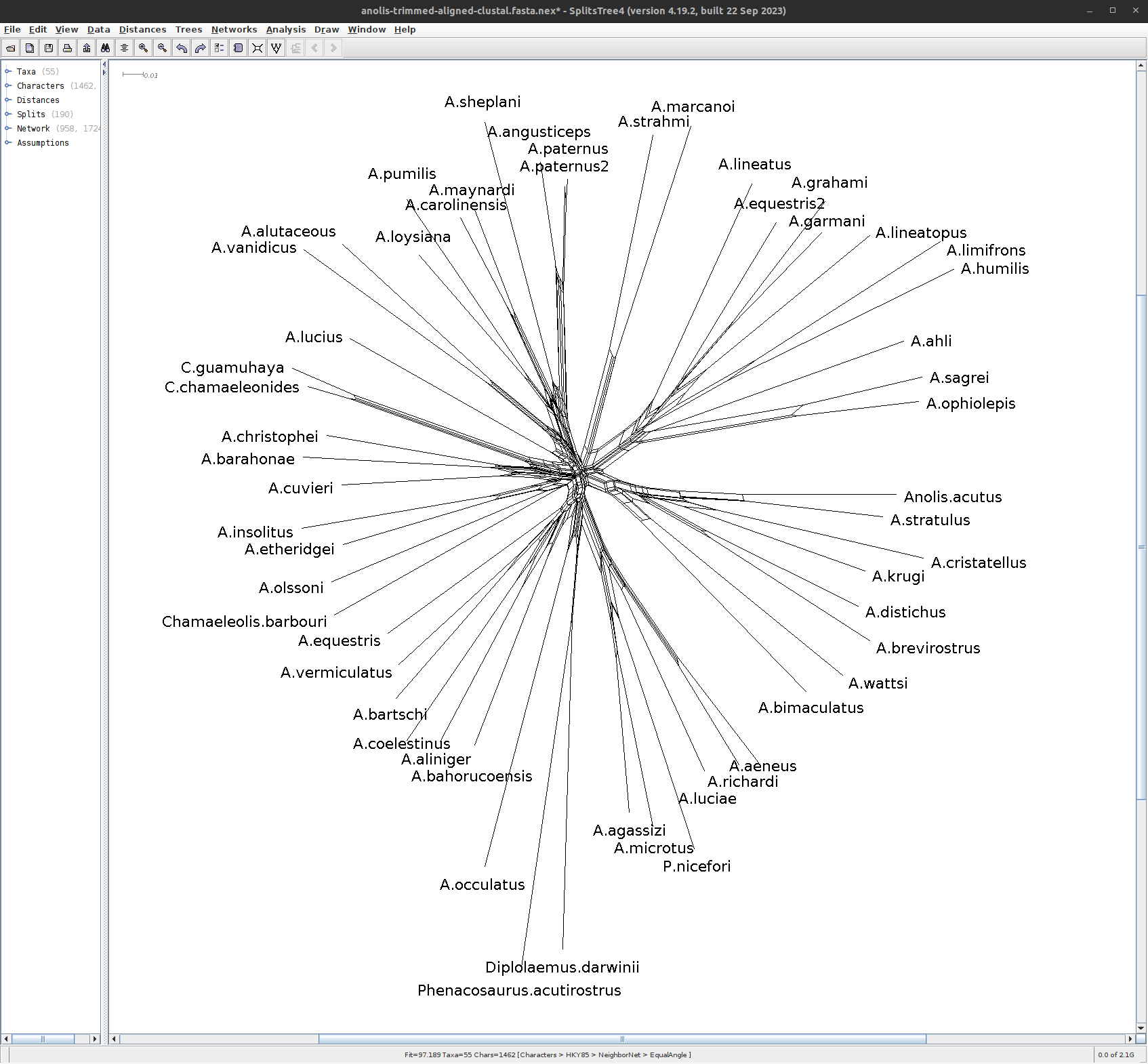Click the Save floppy disk icon
This screenshot has height=1064, width=1148.
49,48
